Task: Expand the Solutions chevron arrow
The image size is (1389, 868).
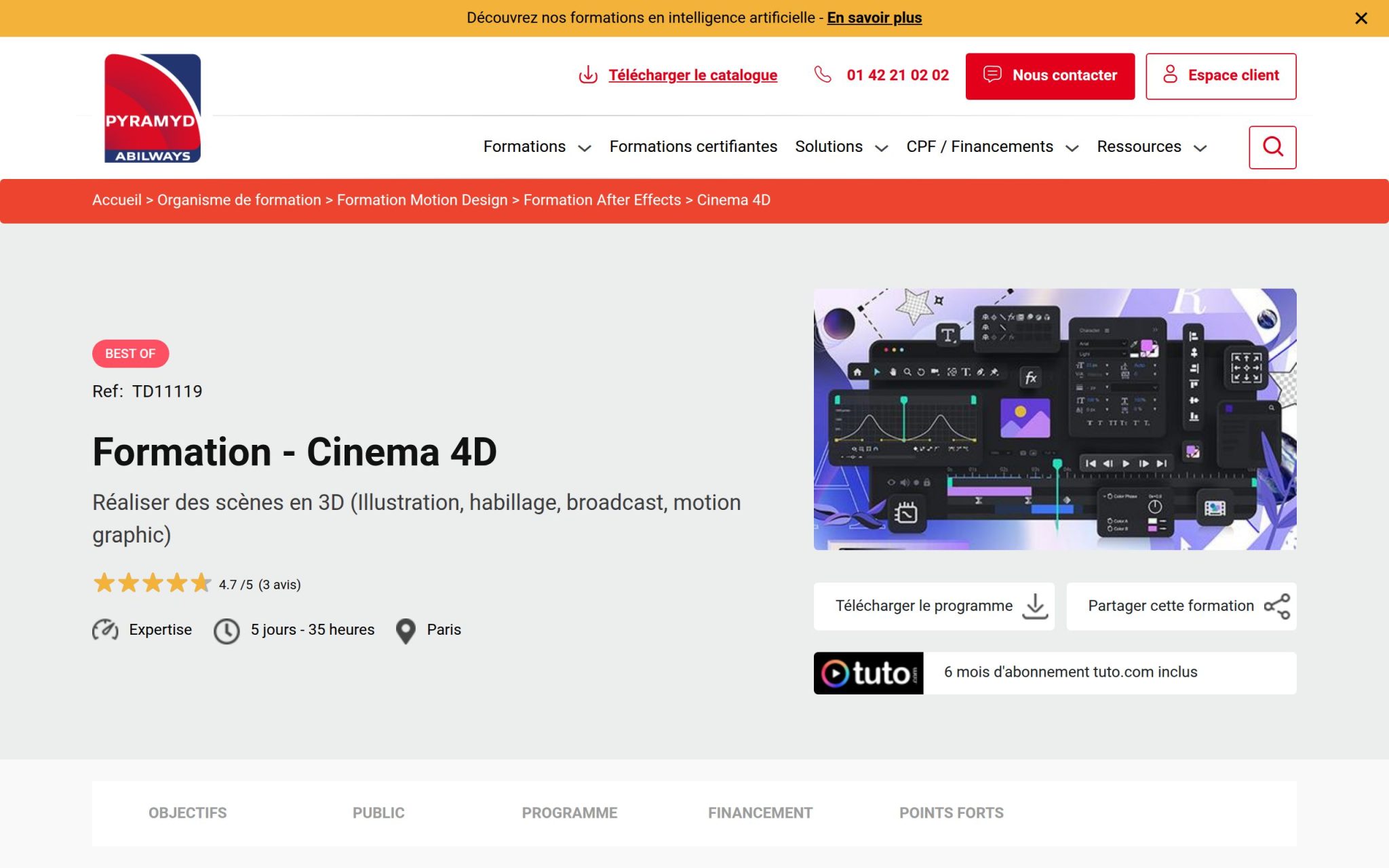Action: [x=882, y=148]
